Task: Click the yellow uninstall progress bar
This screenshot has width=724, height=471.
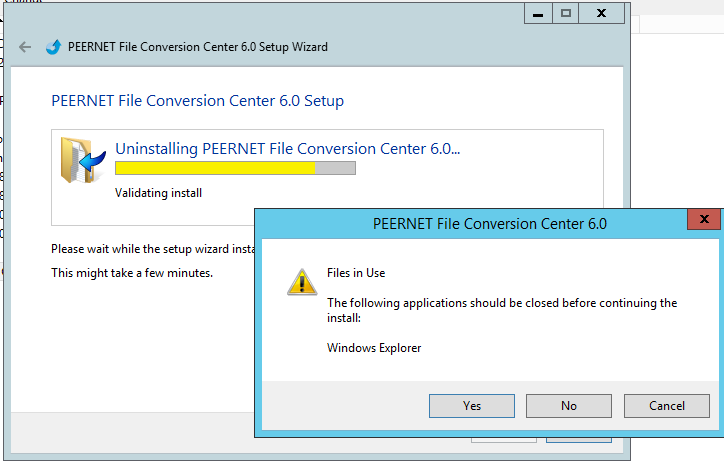Action: [235, 168]
